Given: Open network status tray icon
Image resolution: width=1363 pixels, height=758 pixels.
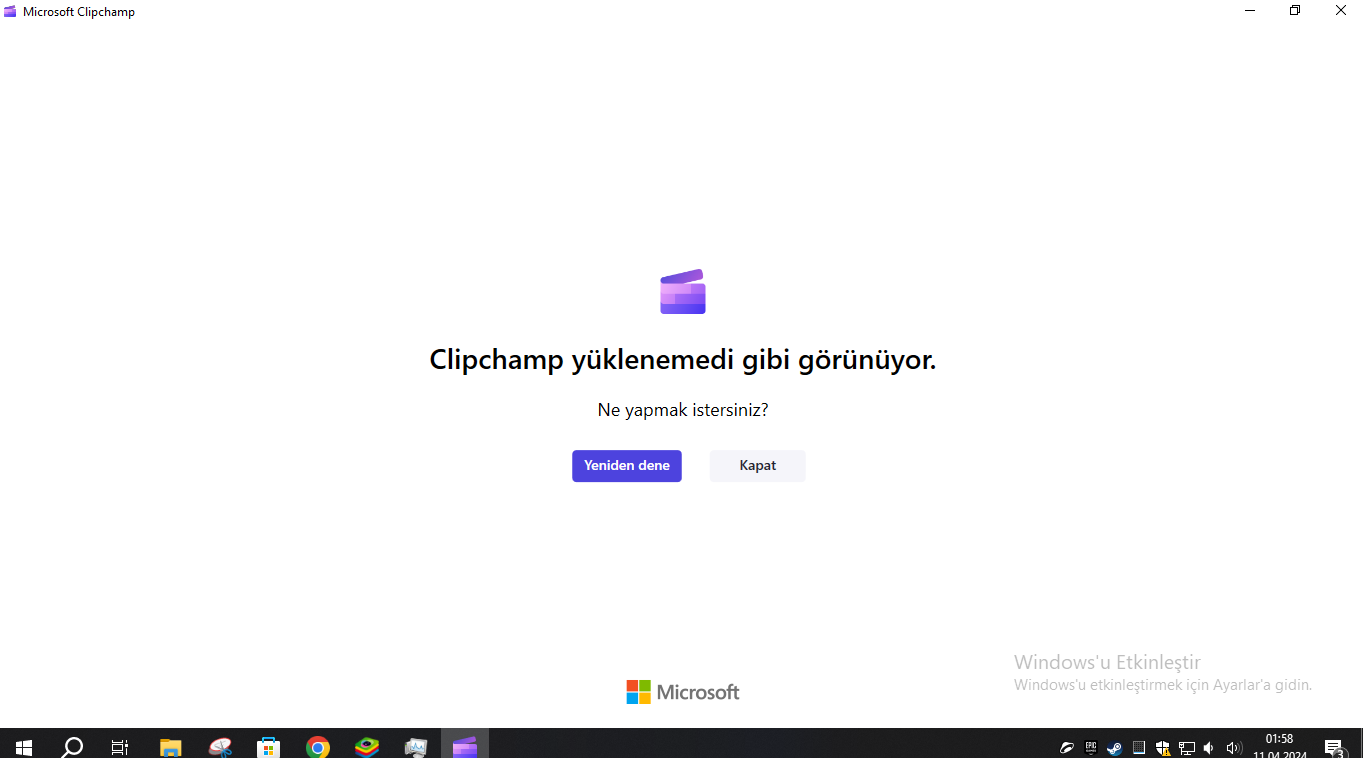Looking at the screenshot, I should point(1187,748).
